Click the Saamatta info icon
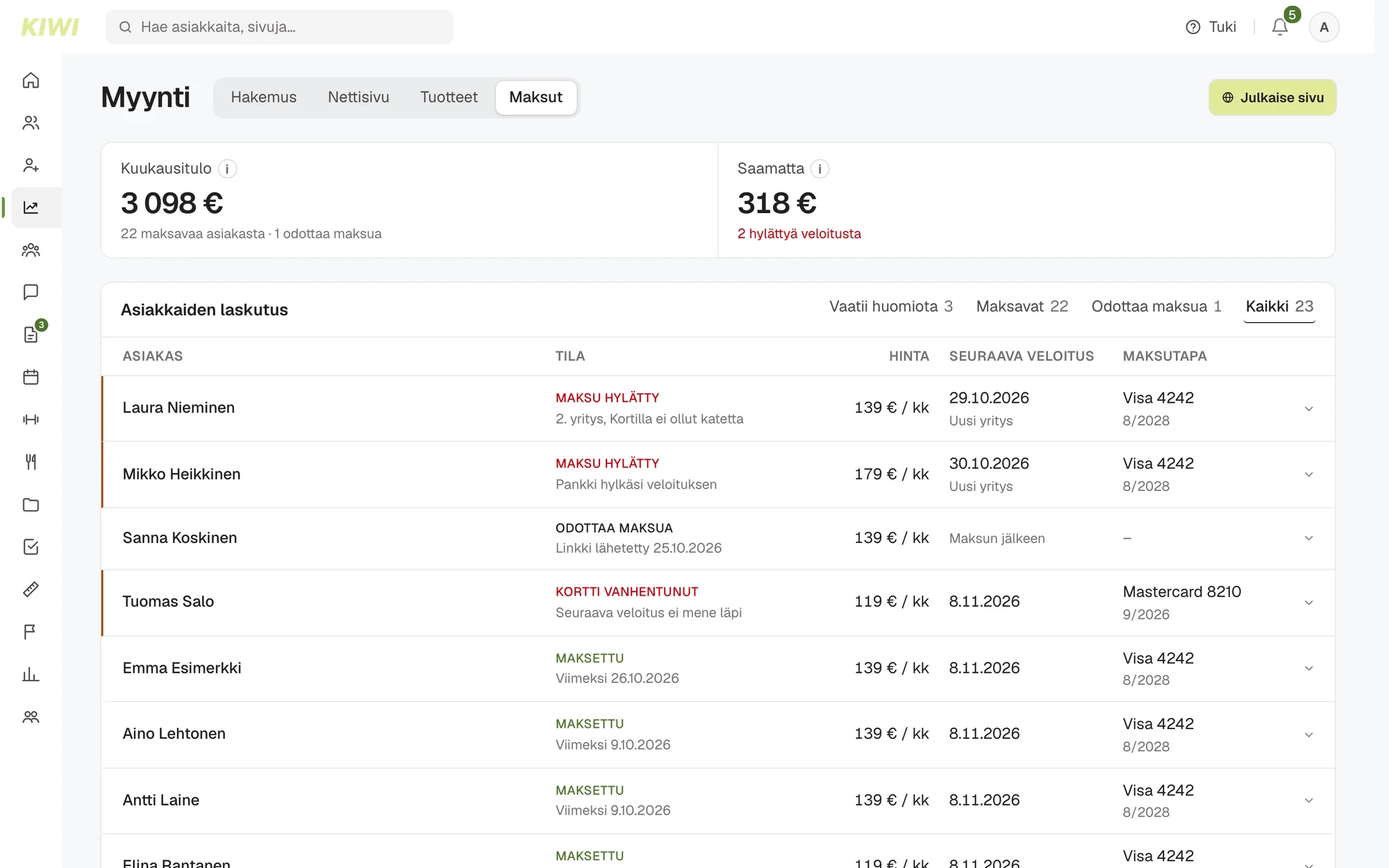The height and width of the screenshot is (868, 1389). [x=820, y=169]
